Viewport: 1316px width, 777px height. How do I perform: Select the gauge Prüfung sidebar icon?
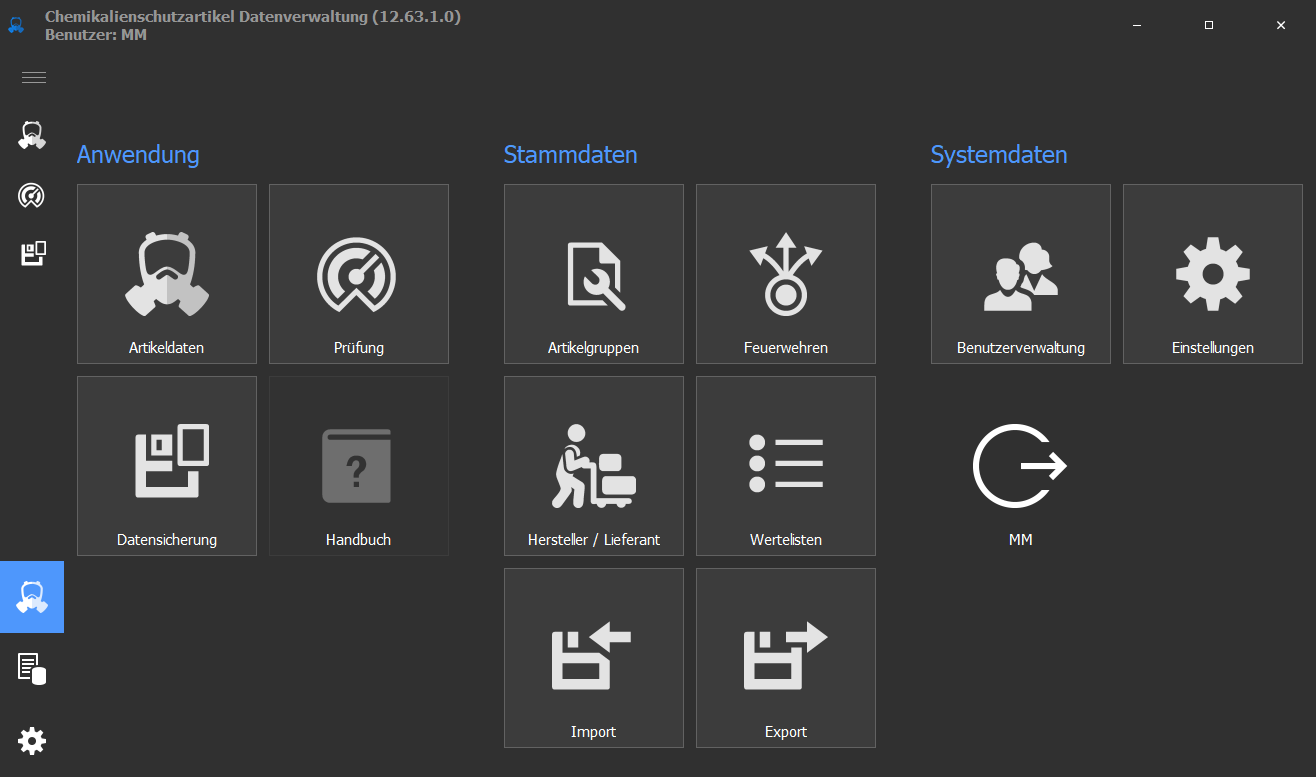click(32, 195)
